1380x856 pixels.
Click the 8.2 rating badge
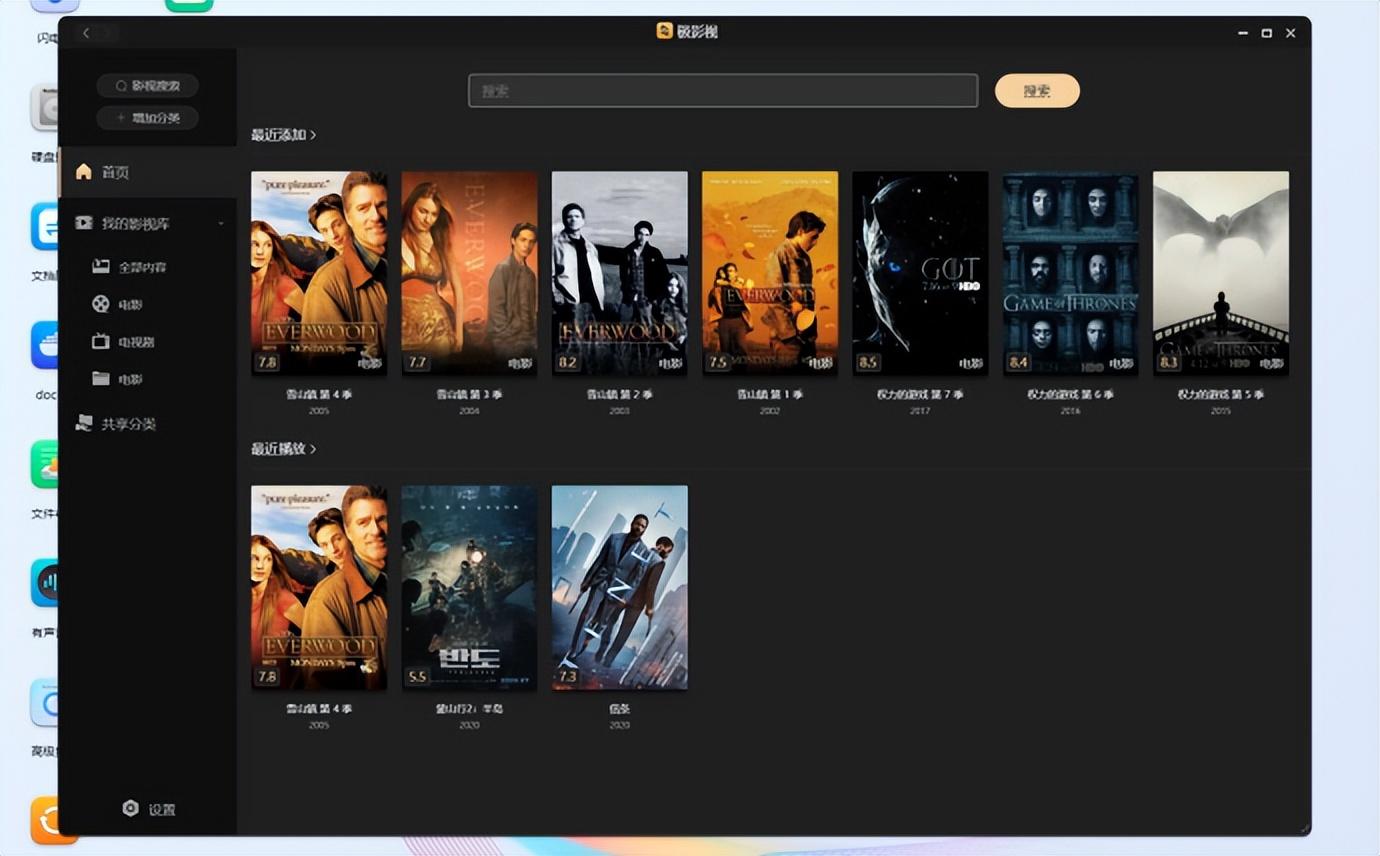click(568, 362)
